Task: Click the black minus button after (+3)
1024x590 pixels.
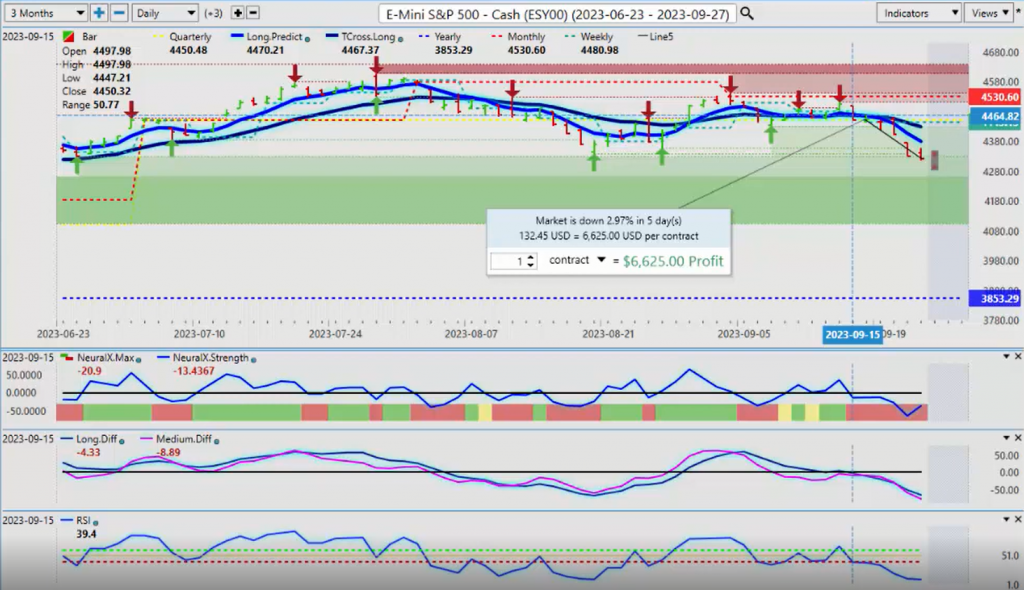Action: click(253, 13)
